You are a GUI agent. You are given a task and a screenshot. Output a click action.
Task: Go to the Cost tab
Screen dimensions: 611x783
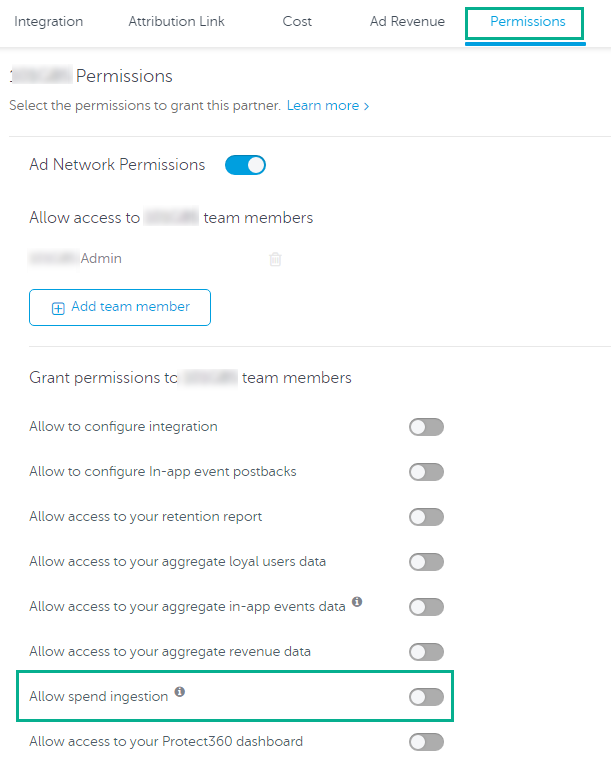297,22
